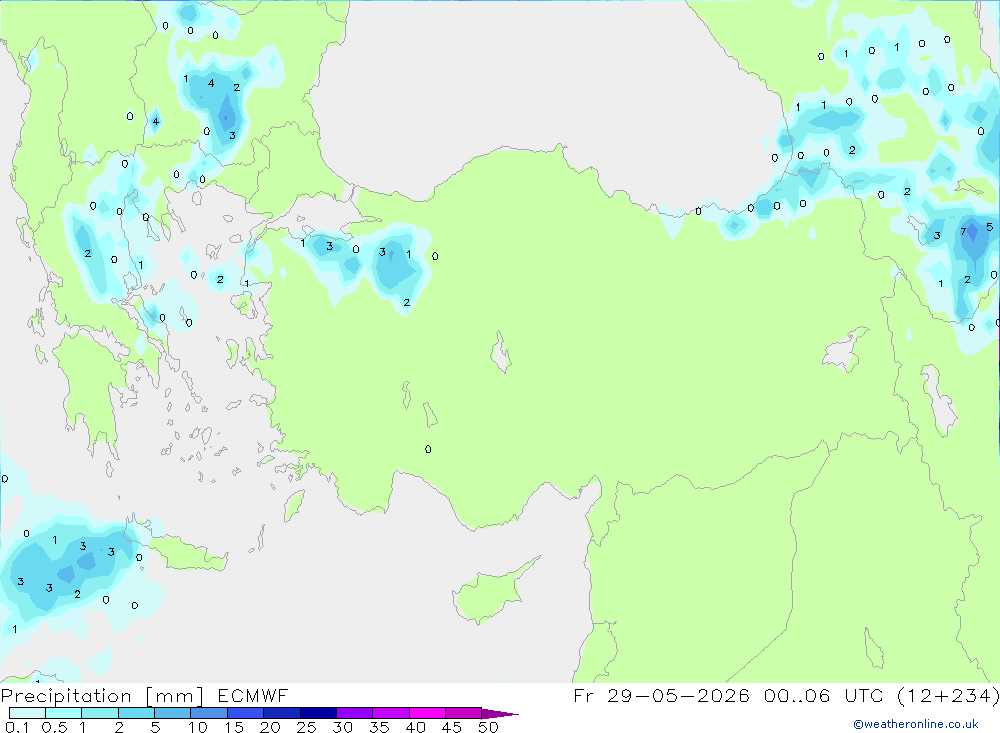The height and width of the screenshot is (733, 1000).
Task: Click the 15–20 mm royal blue swatch
Action: (x=245, y=713)
